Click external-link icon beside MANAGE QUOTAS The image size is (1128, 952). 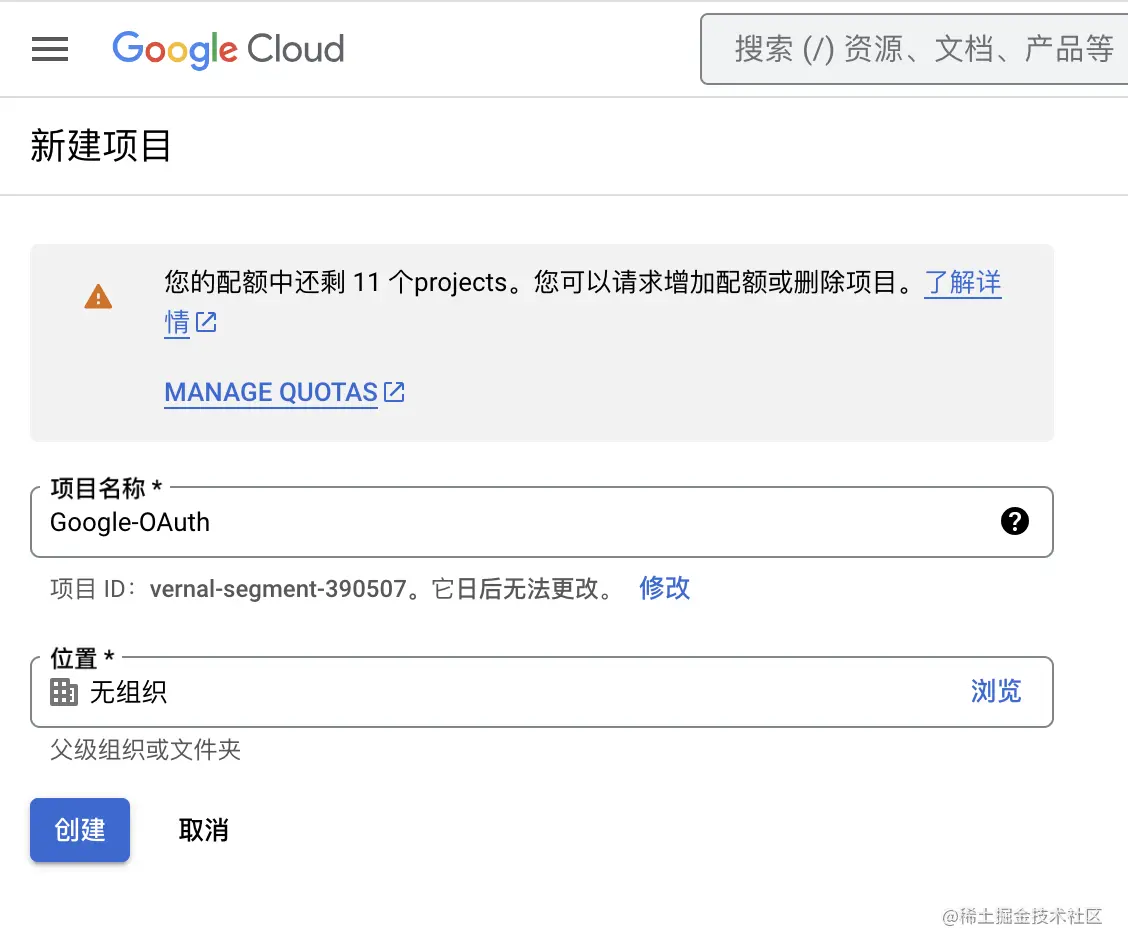tap(395, 392)
